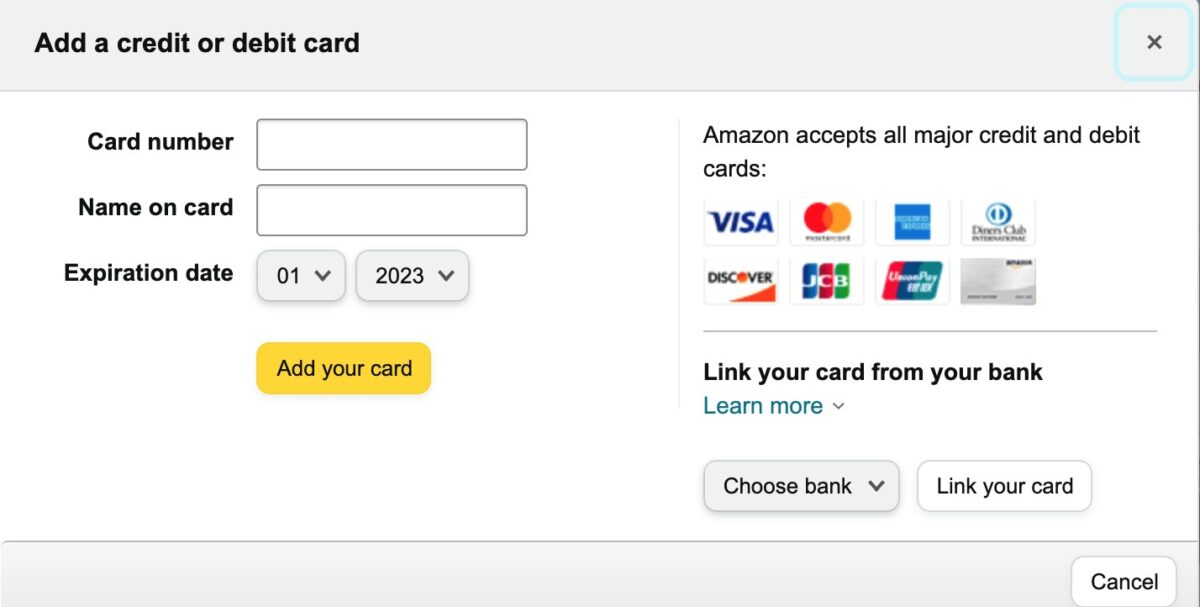Viewport: 1200px width, 607px height.
Task: Click the Mastercard logo
Action: tap(827, 222)
